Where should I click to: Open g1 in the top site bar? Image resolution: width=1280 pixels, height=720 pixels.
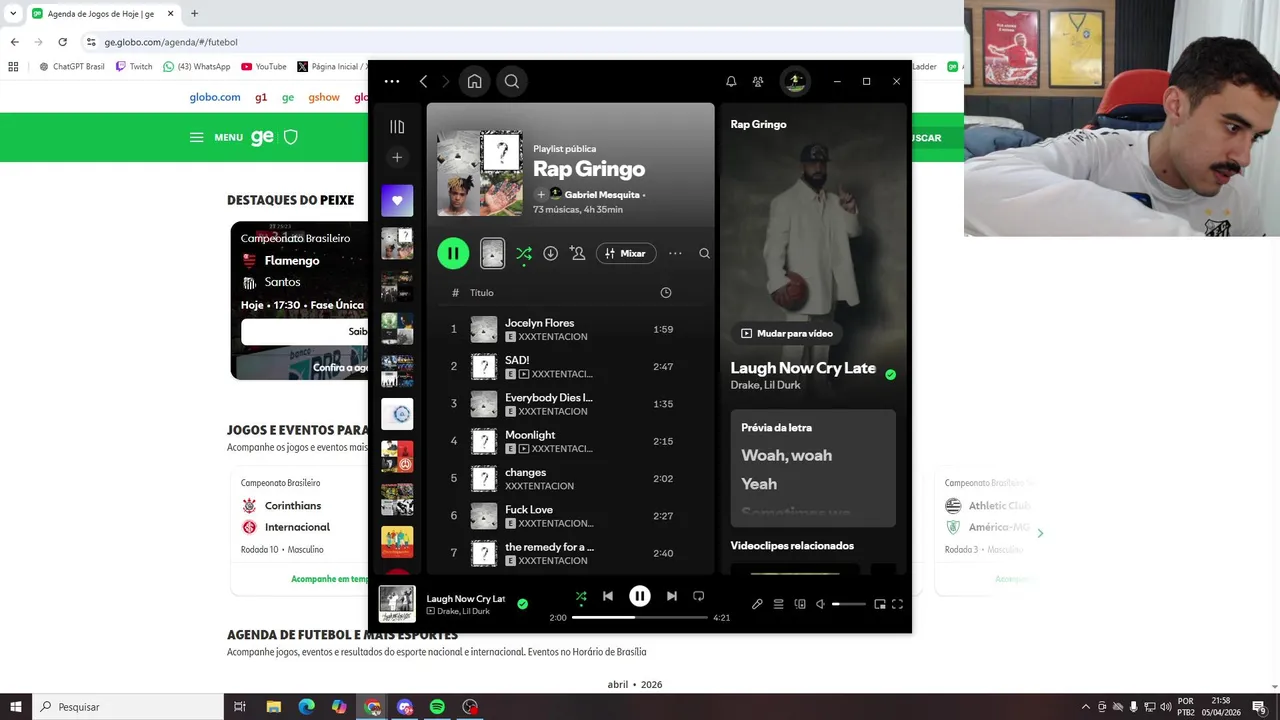coord(261,97)
